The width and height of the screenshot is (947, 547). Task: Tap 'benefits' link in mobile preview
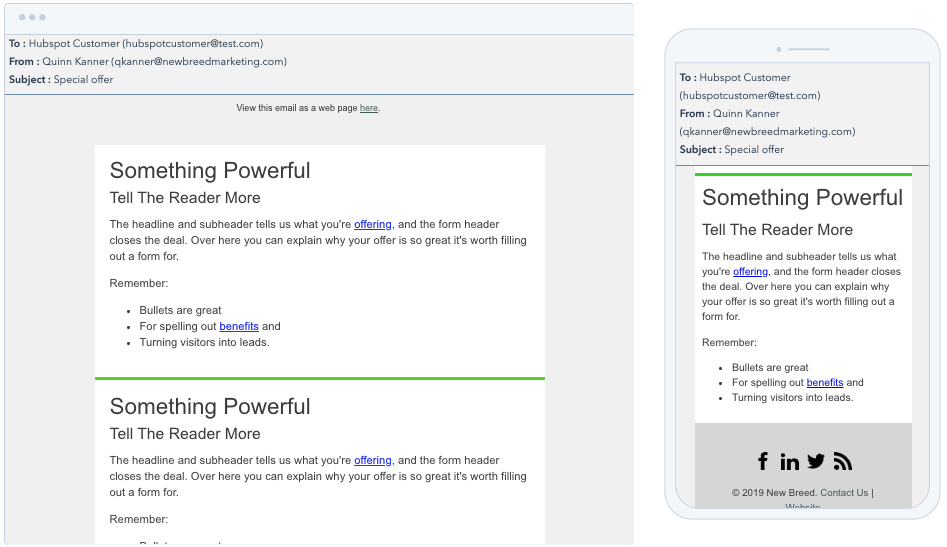click(825, 382)
